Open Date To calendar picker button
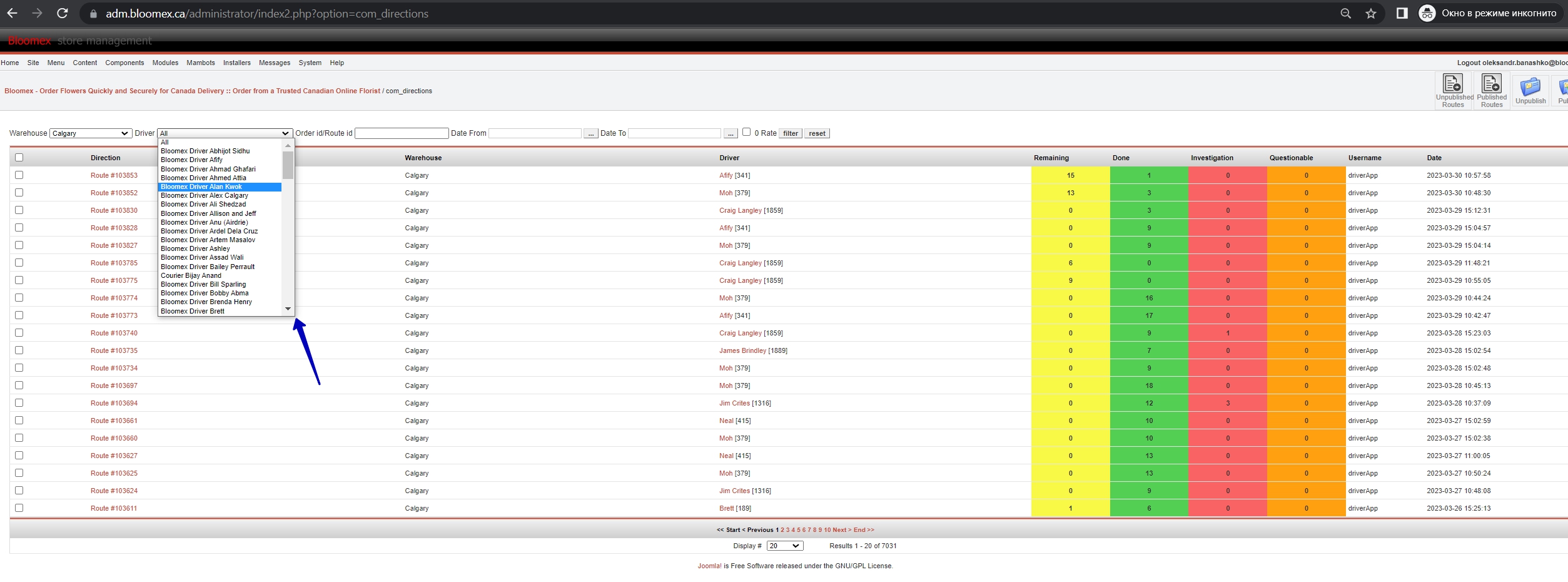1568x582 pixels. 731,133
